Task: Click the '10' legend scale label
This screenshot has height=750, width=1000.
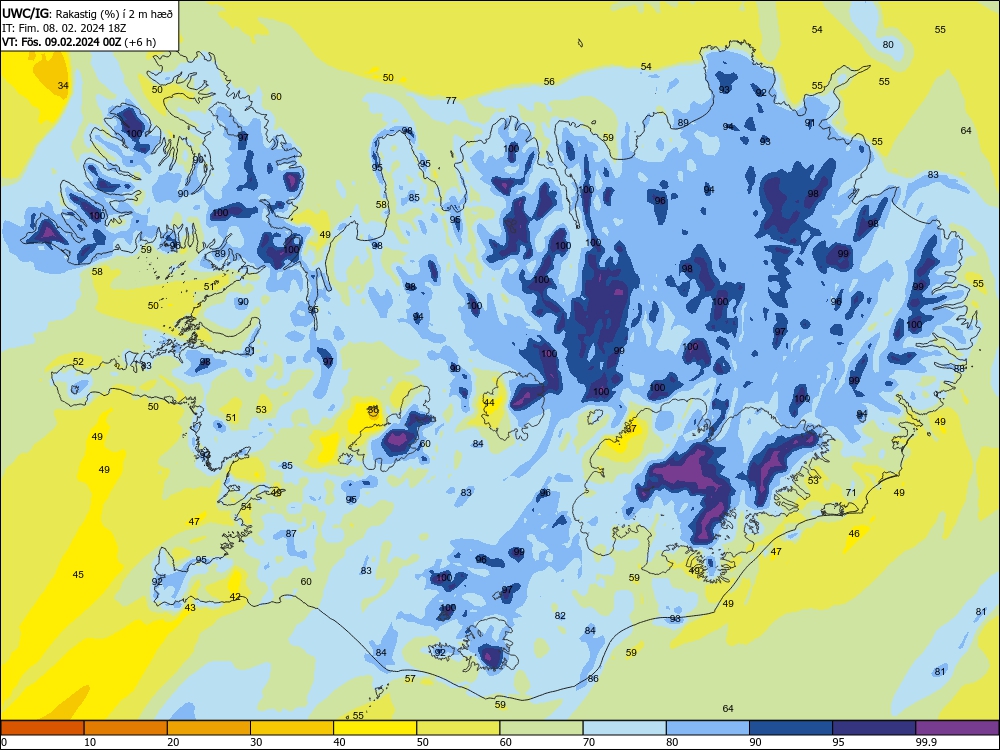Action: tap(90, 742)
